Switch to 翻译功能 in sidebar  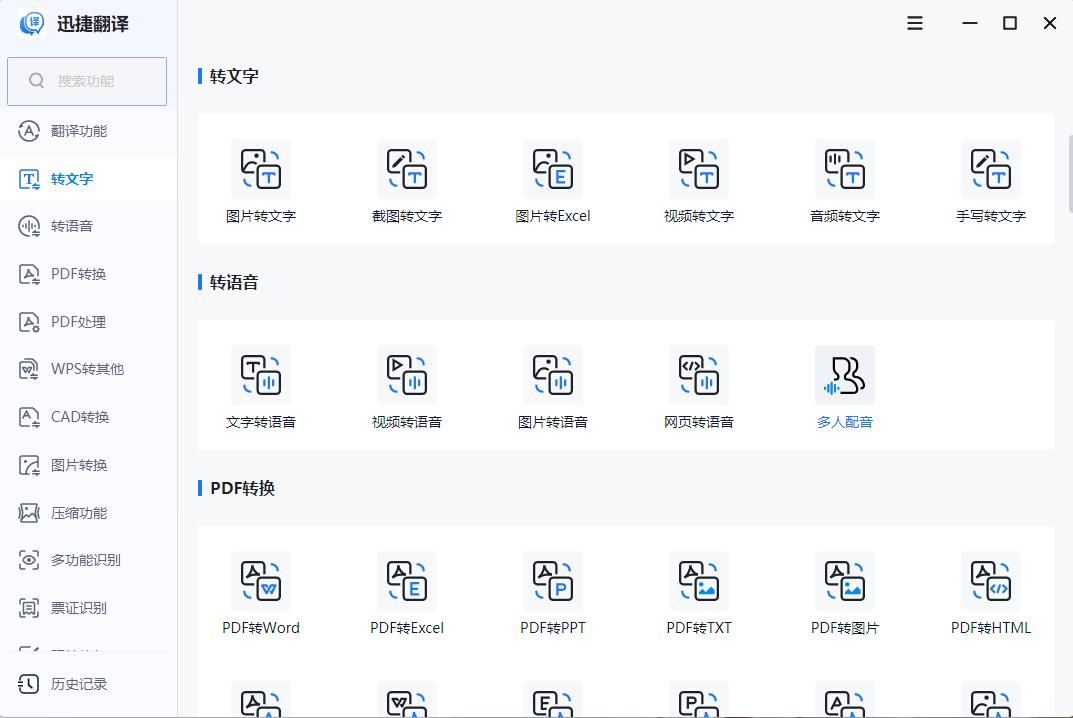coord(88,131)
